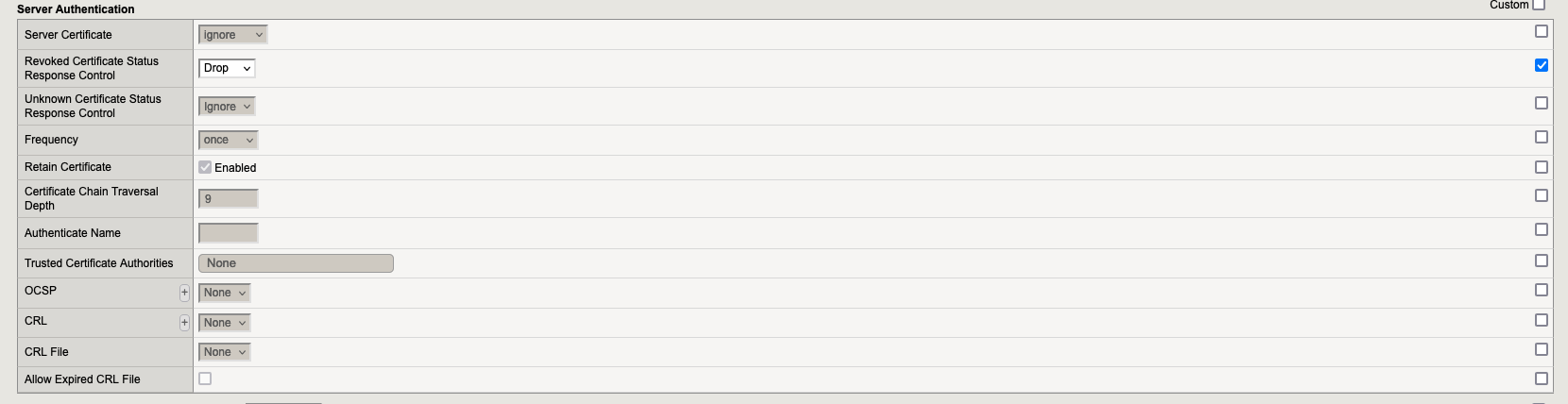Tick custom checkbox for Authenticate Name row
Screen dimensions: 1568x404
[x=1542, y=229]
